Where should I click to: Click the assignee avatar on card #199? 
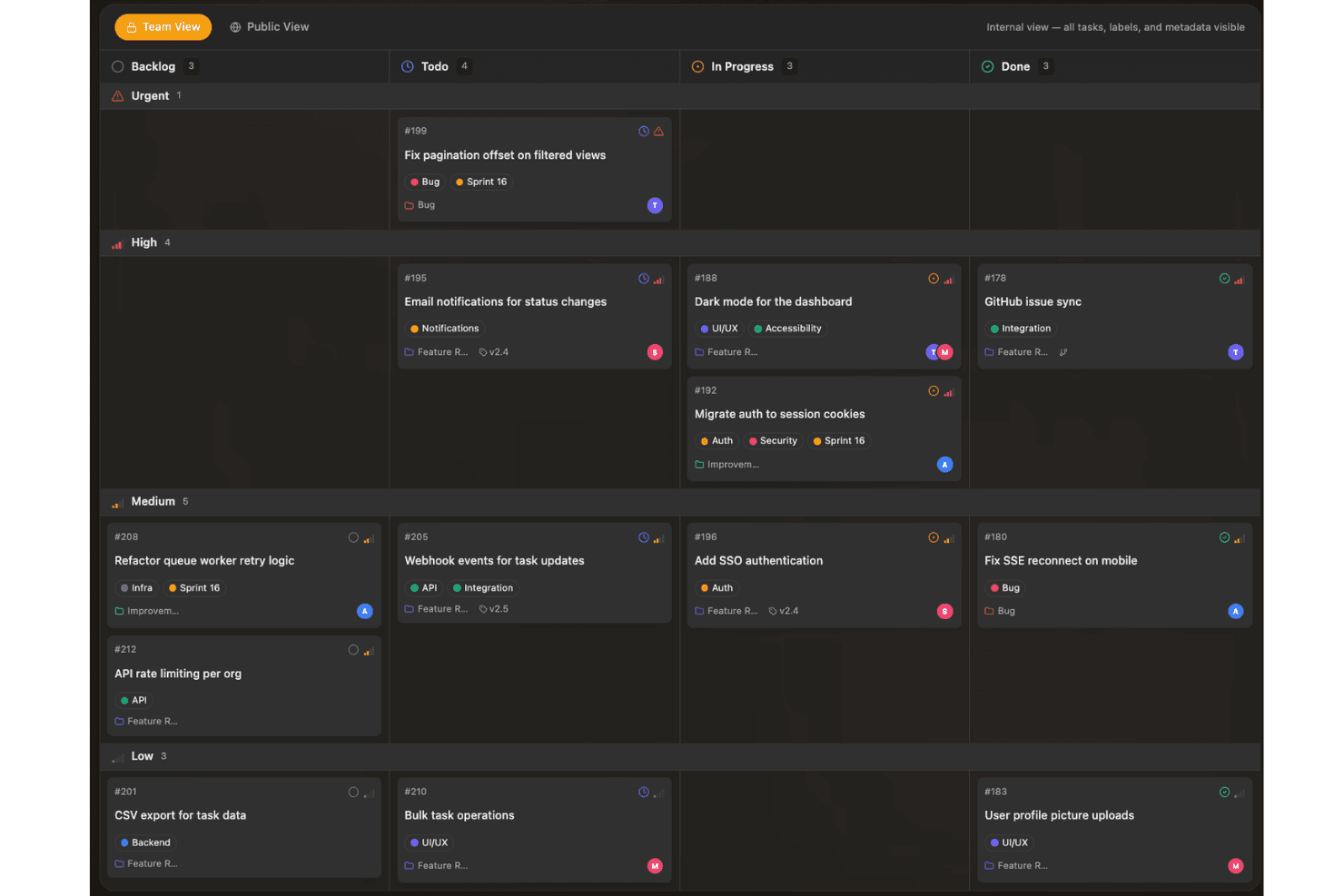655,205
